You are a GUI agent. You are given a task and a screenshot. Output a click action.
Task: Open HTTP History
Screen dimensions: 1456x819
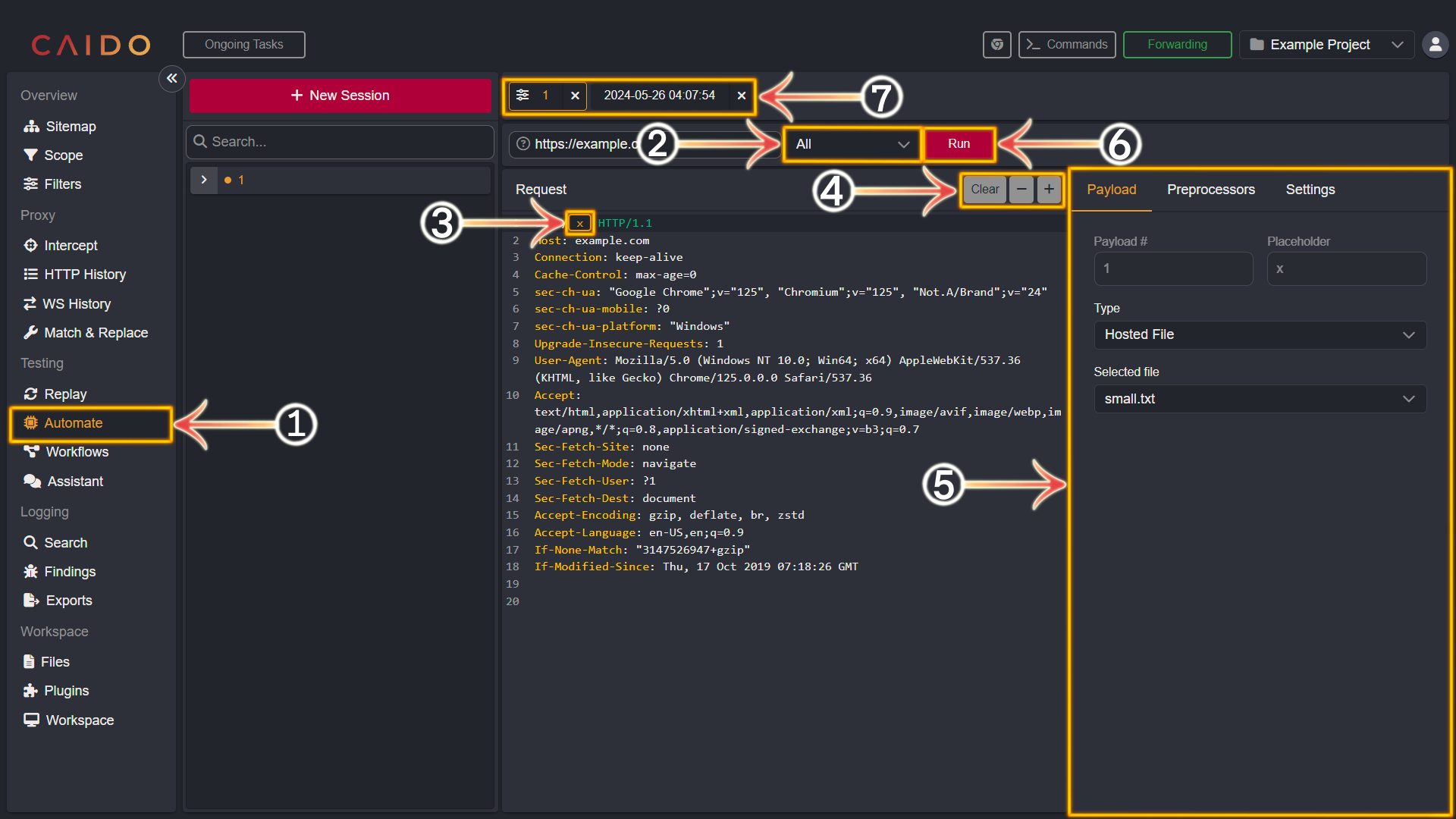74,275
